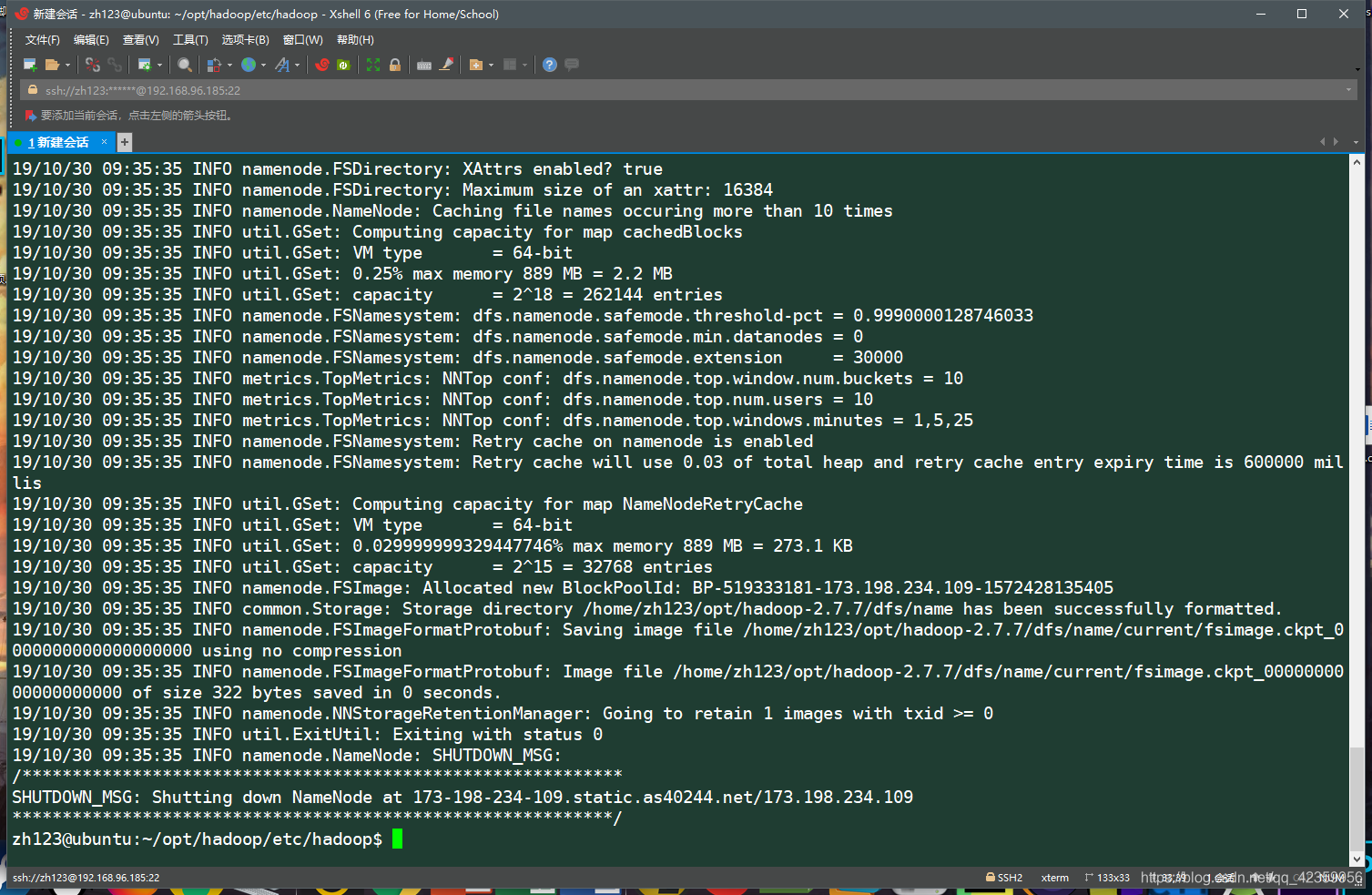Expand the address bar history dropdown

tap(1348, 90)
